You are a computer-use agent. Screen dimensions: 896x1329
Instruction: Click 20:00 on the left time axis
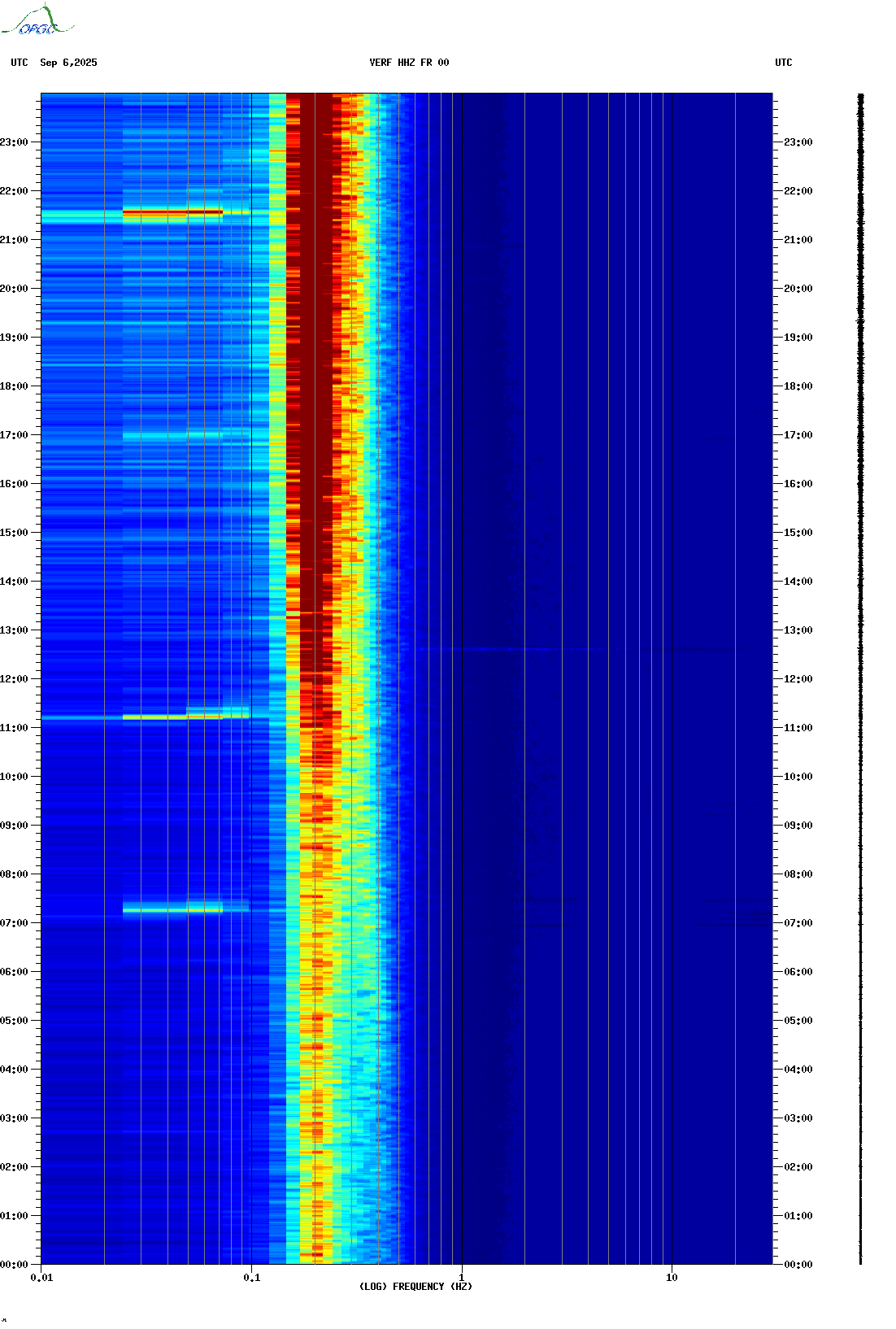tap(14, 289)
